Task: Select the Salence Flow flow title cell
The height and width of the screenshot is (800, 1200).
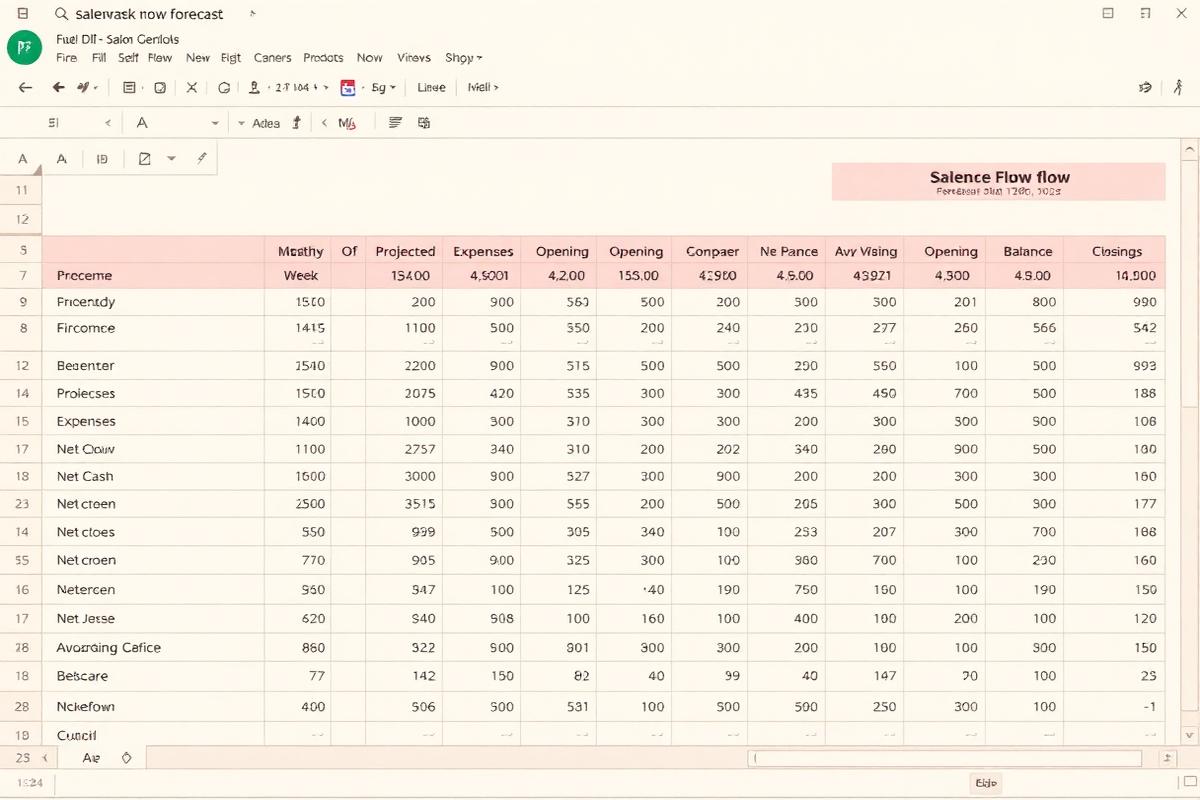Action: (999, 182)
